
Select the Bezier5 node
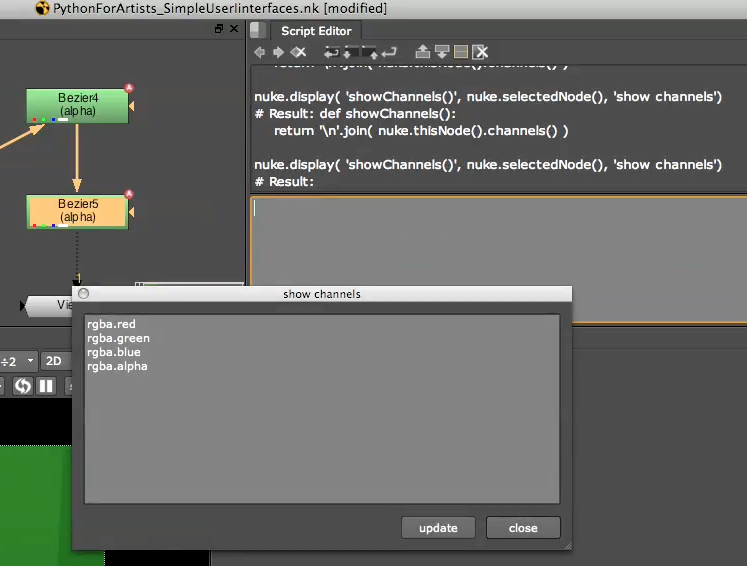(77, 212)
